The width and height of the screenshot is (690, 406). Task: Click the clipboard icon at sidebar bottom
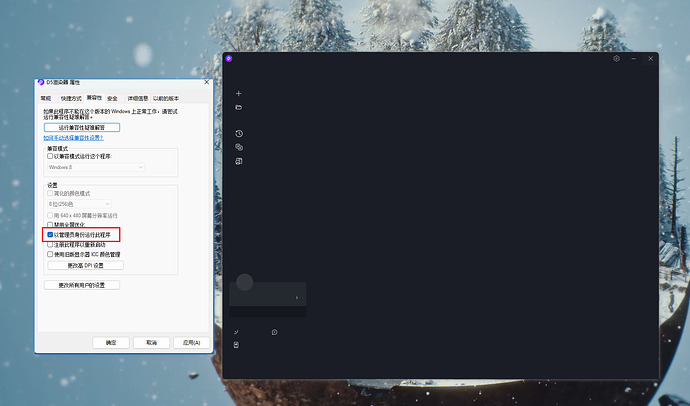[237, 345]
